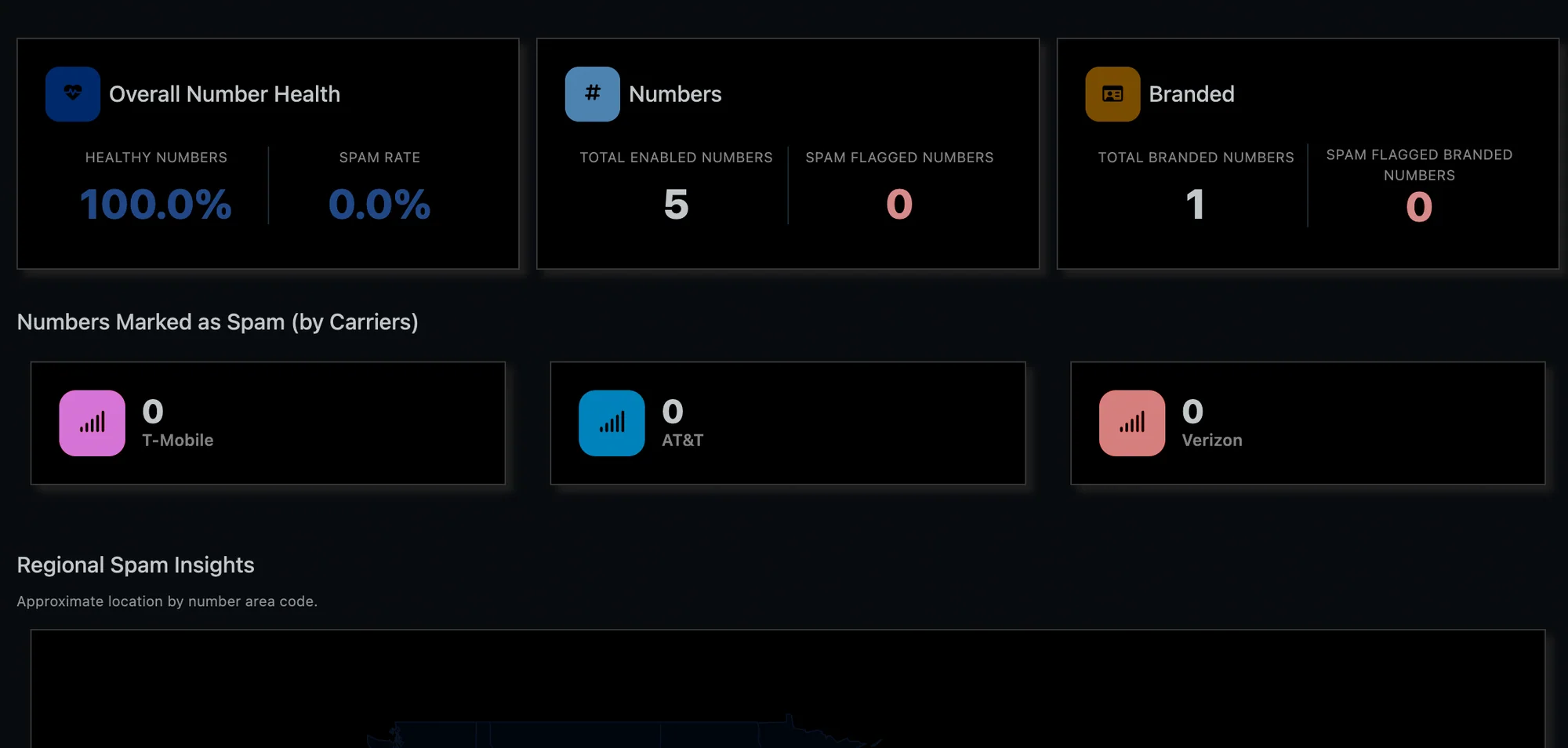Viewport: 1568px width, 748px height.
Task: Click the TOTAL ENABLED NUMBERS label
Action: coord(676,158)
